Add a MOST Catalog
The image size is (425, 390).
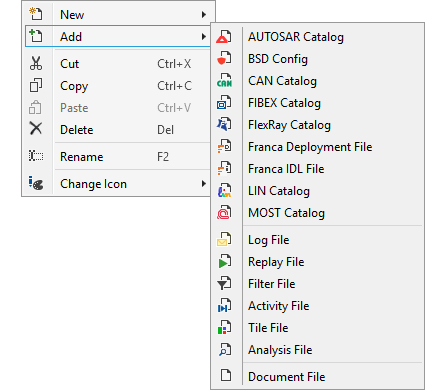pyautogui.click(x=318, y=213)
